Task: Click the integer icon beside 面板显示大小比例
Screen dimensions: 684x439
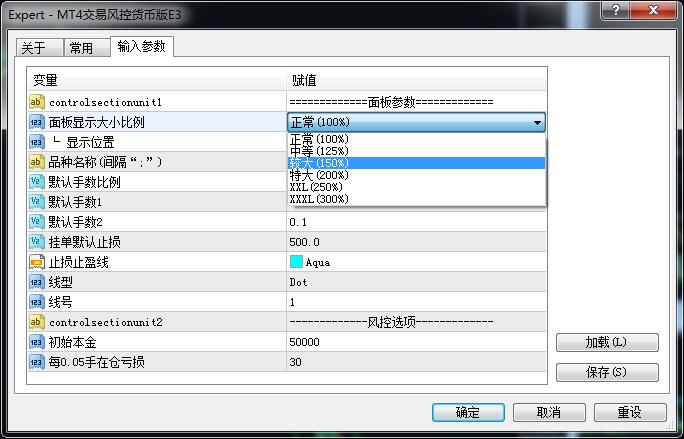Action: 37,122
